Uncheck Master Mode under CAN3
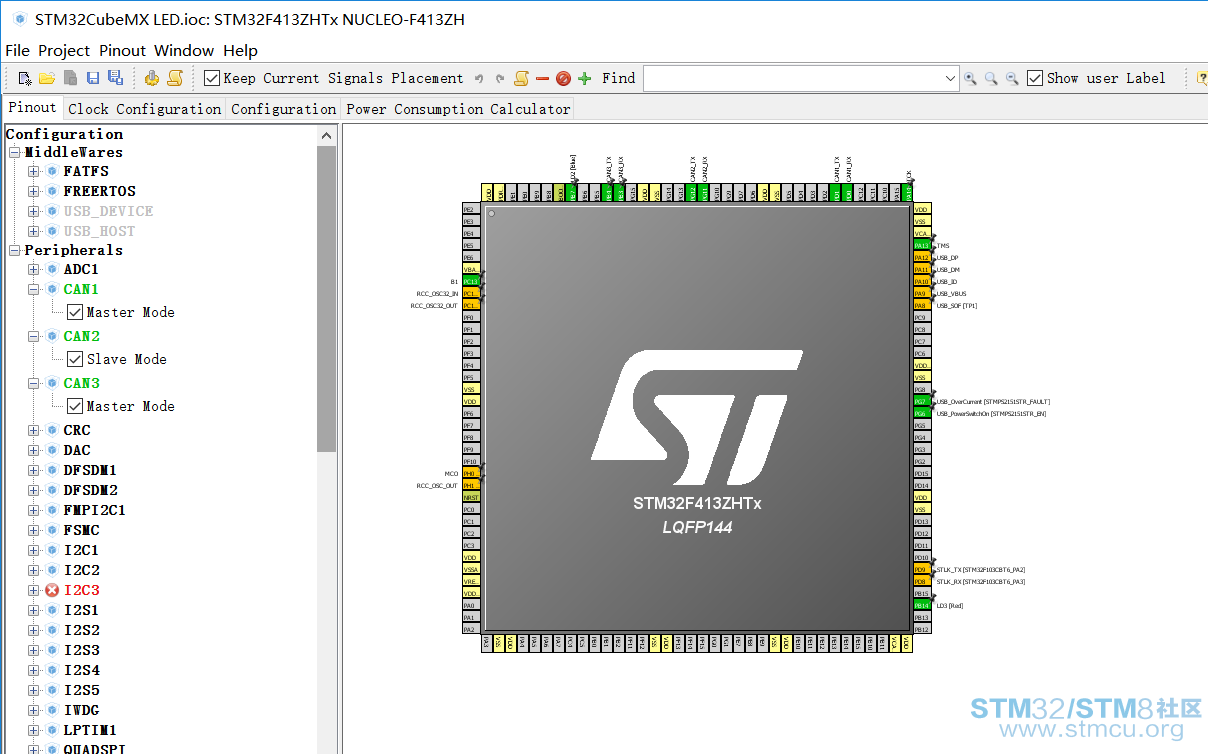This screenshot has height=754, width=1208. click(75, 406)
